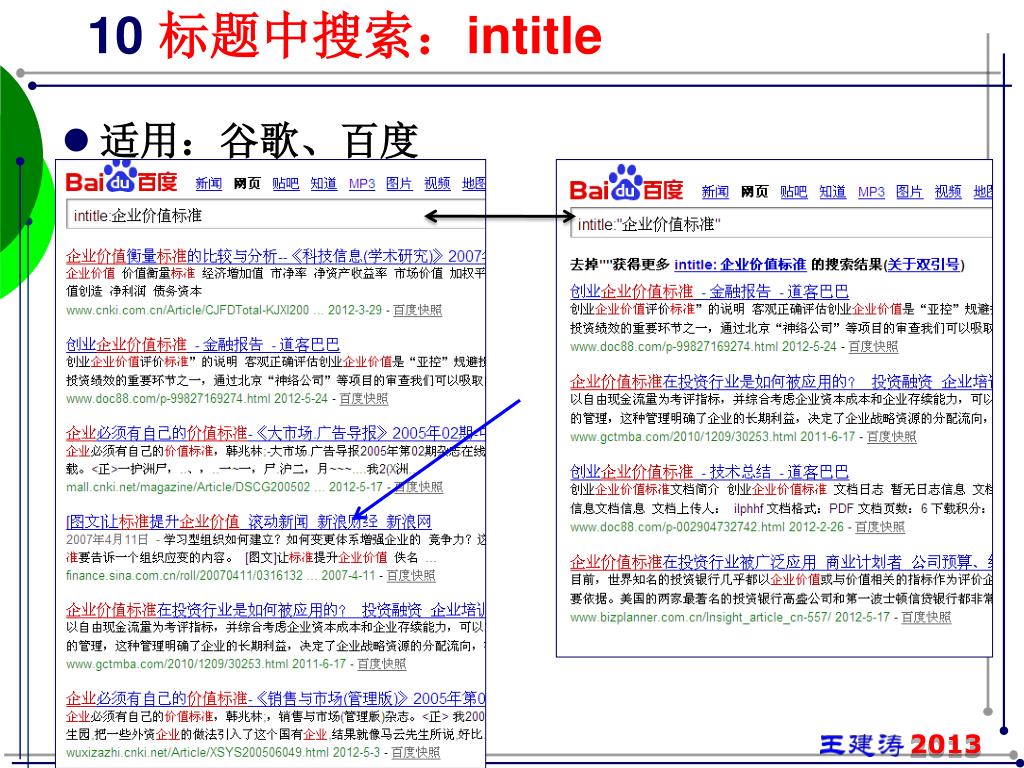This screenshot has width=1024, height=768.
Task: Open 图片 tab in right Baidu window
Action: coord(910,191)
